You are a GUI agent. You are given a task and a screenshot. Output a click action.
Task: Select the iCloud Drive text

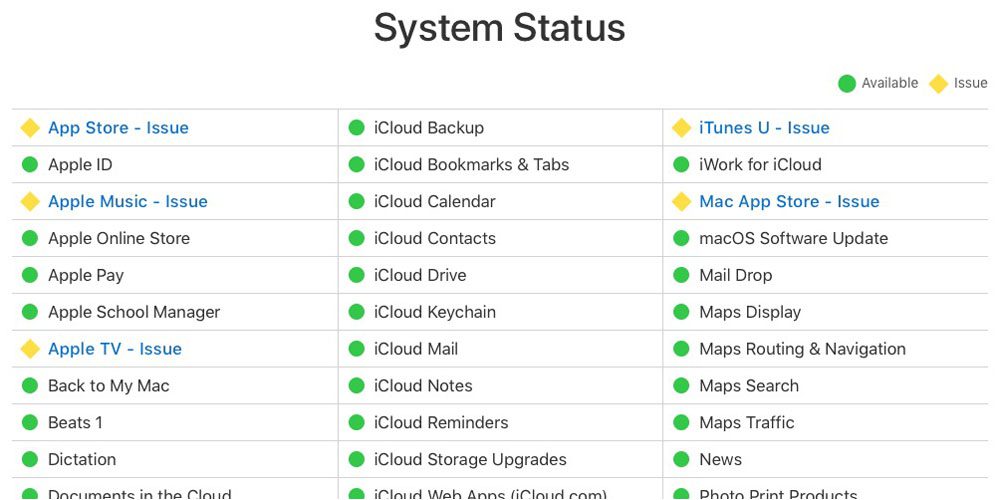coord(420,275)
